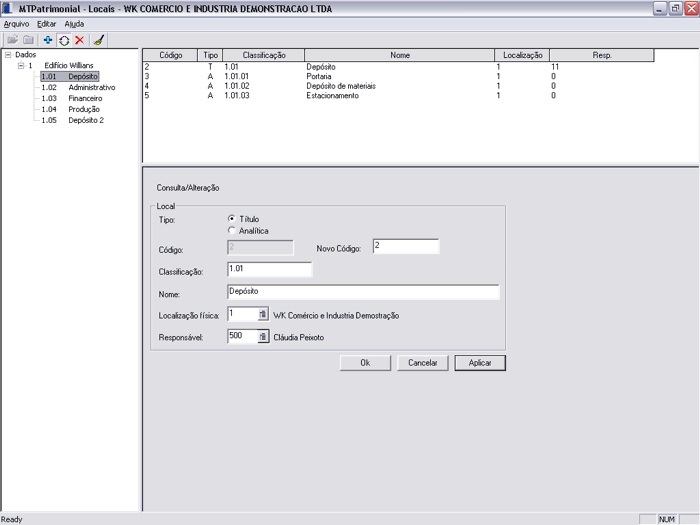Click the Cancelar button
The height and width of the screenshot is (525, 700).
(422, 363)
